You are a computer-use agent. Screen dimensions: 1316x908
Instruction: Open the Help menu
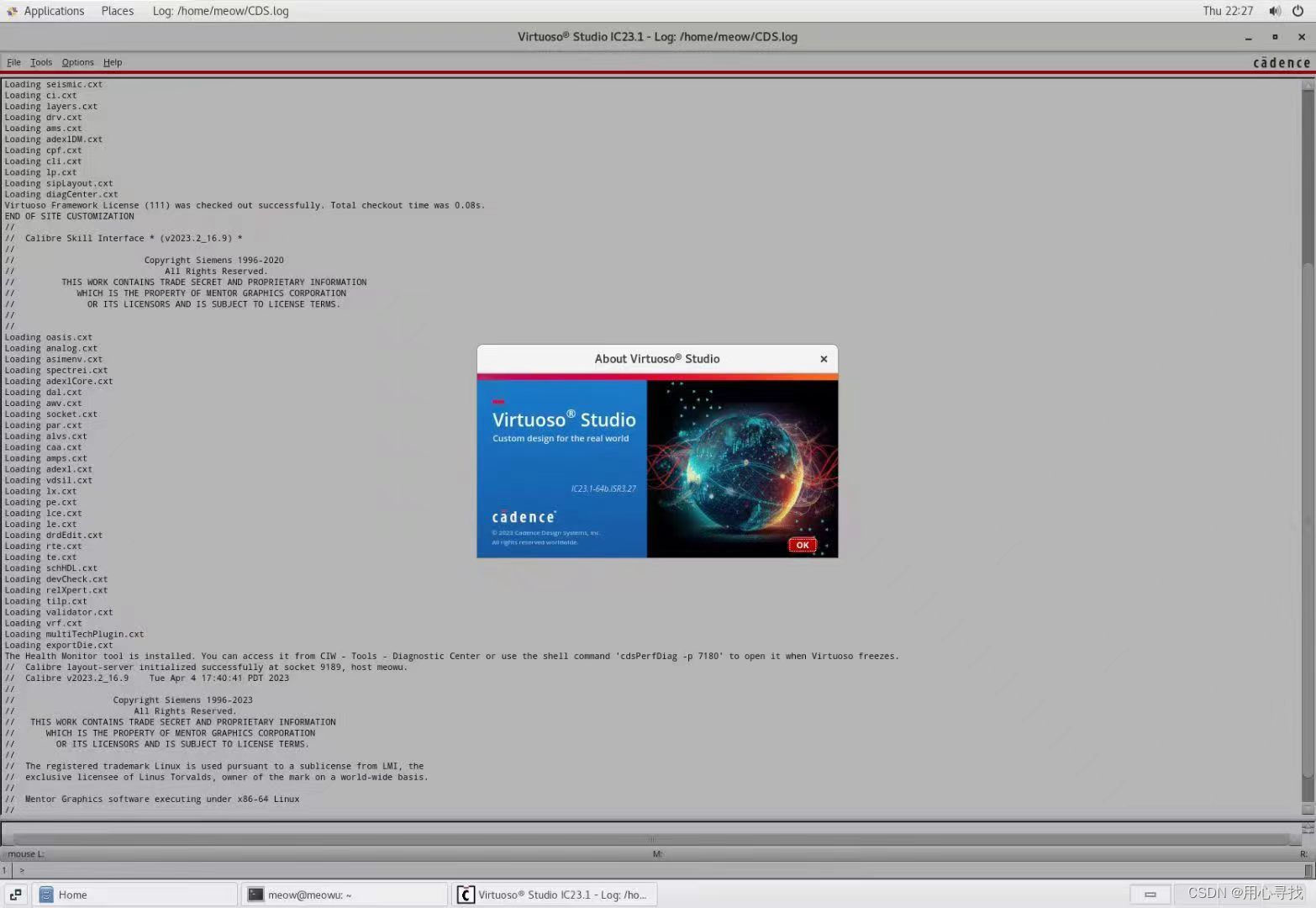pos(113,62)
